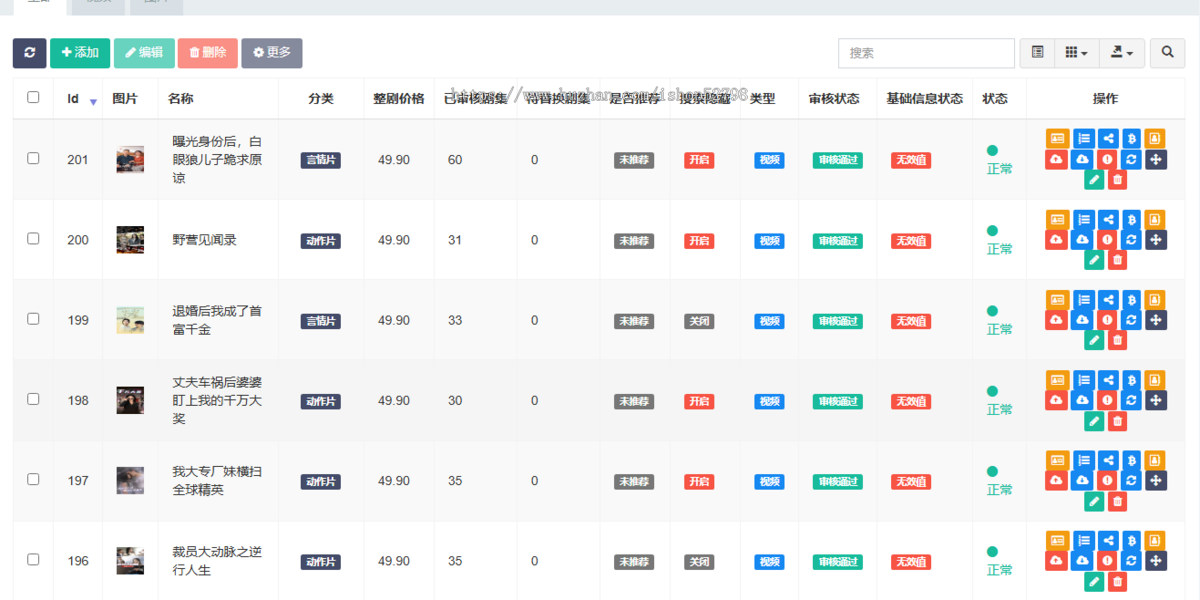The height and width of the screenshot is (600, 1200).
Task: Open the export data dropdown
Action: 1121,53
